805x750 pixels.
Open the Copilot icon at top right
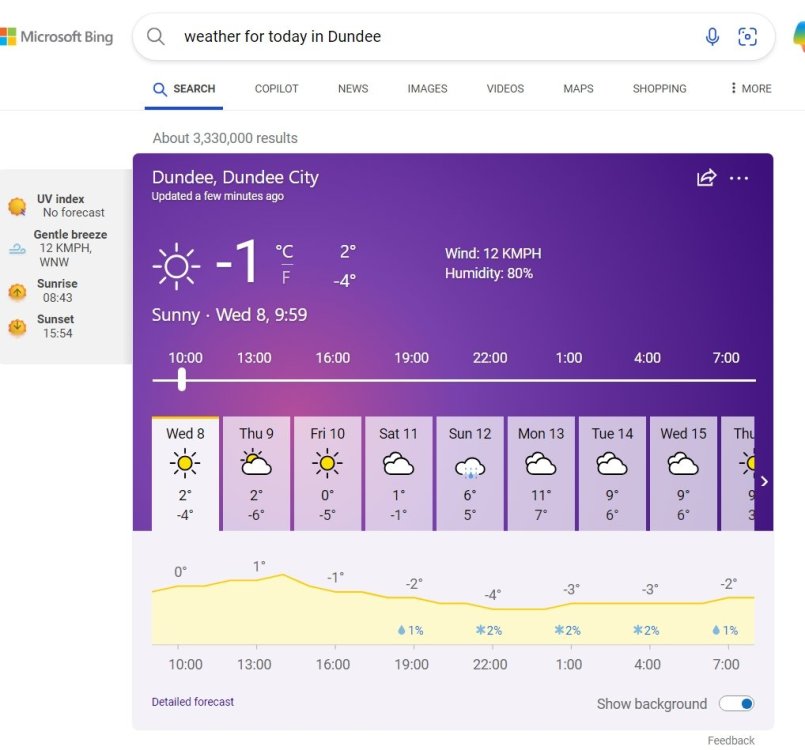click(x=799, y=36)
